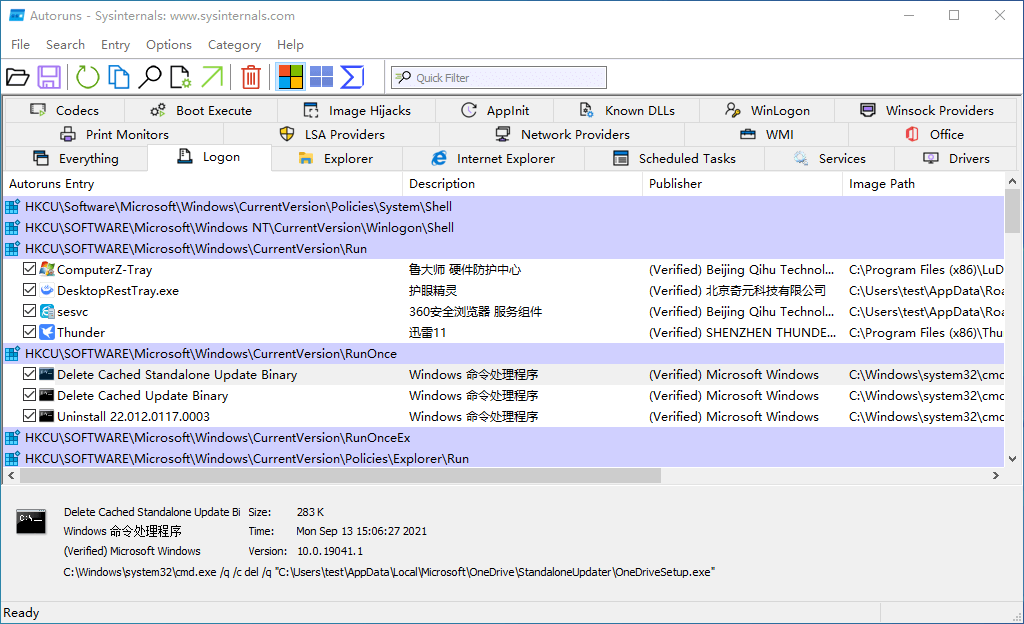Click the large cmd icon in details pane
The height and width of the screenshot is (624, 1024).
[31, 522]
